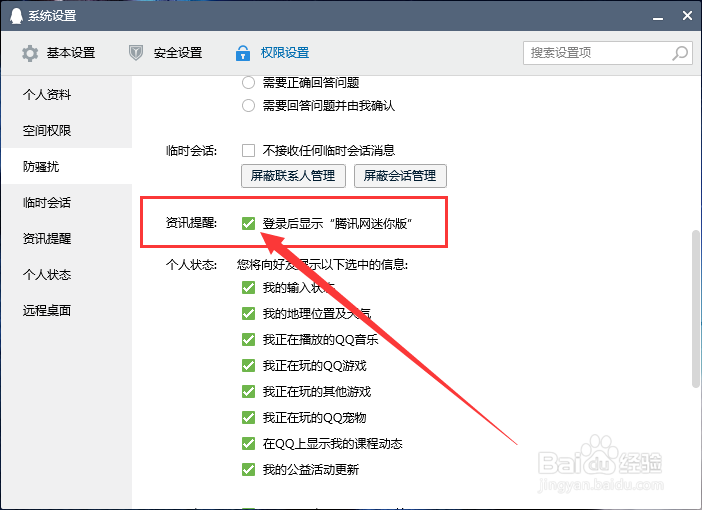
Task: Select 个人状态 in the sidebar
Action: (67, 274)
